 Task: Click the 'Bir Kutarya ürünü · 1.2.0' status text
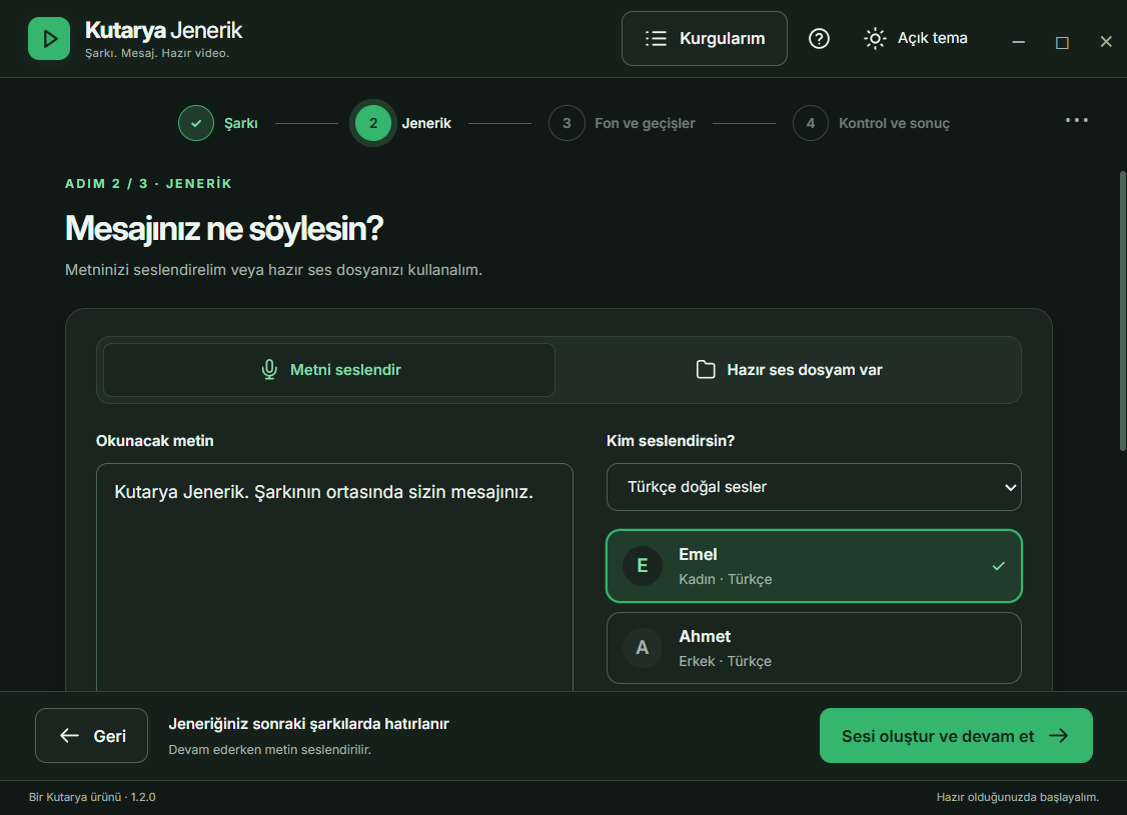pyautogui.click(x=92, y=797)
